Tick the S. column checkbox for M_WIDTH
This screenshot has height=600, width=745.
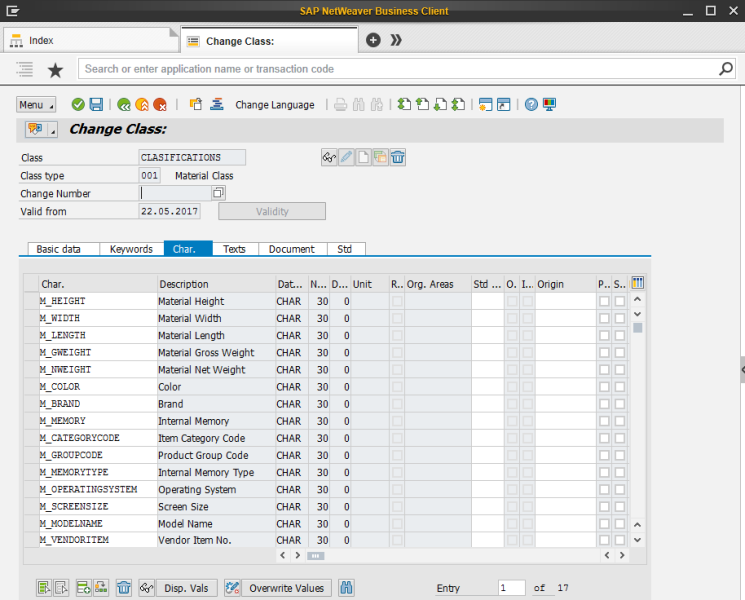tap(619, 318)
